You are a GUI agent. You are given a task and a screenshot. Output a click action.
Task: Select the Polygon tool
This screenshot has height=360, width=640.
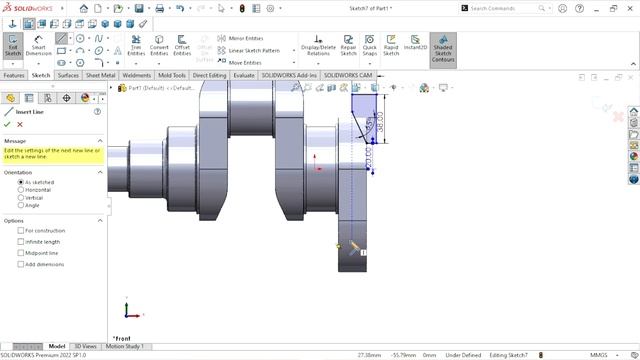[80, 63]
